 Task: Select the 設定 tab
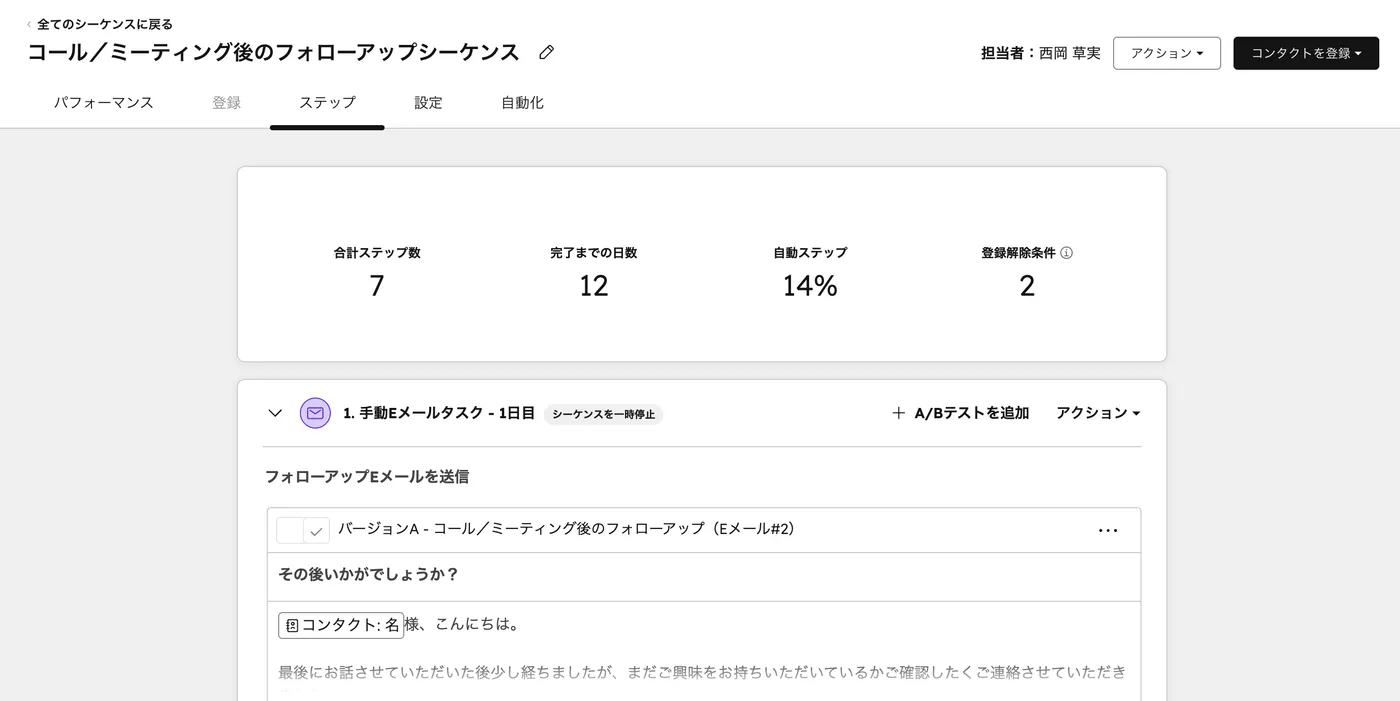[428, 102]
